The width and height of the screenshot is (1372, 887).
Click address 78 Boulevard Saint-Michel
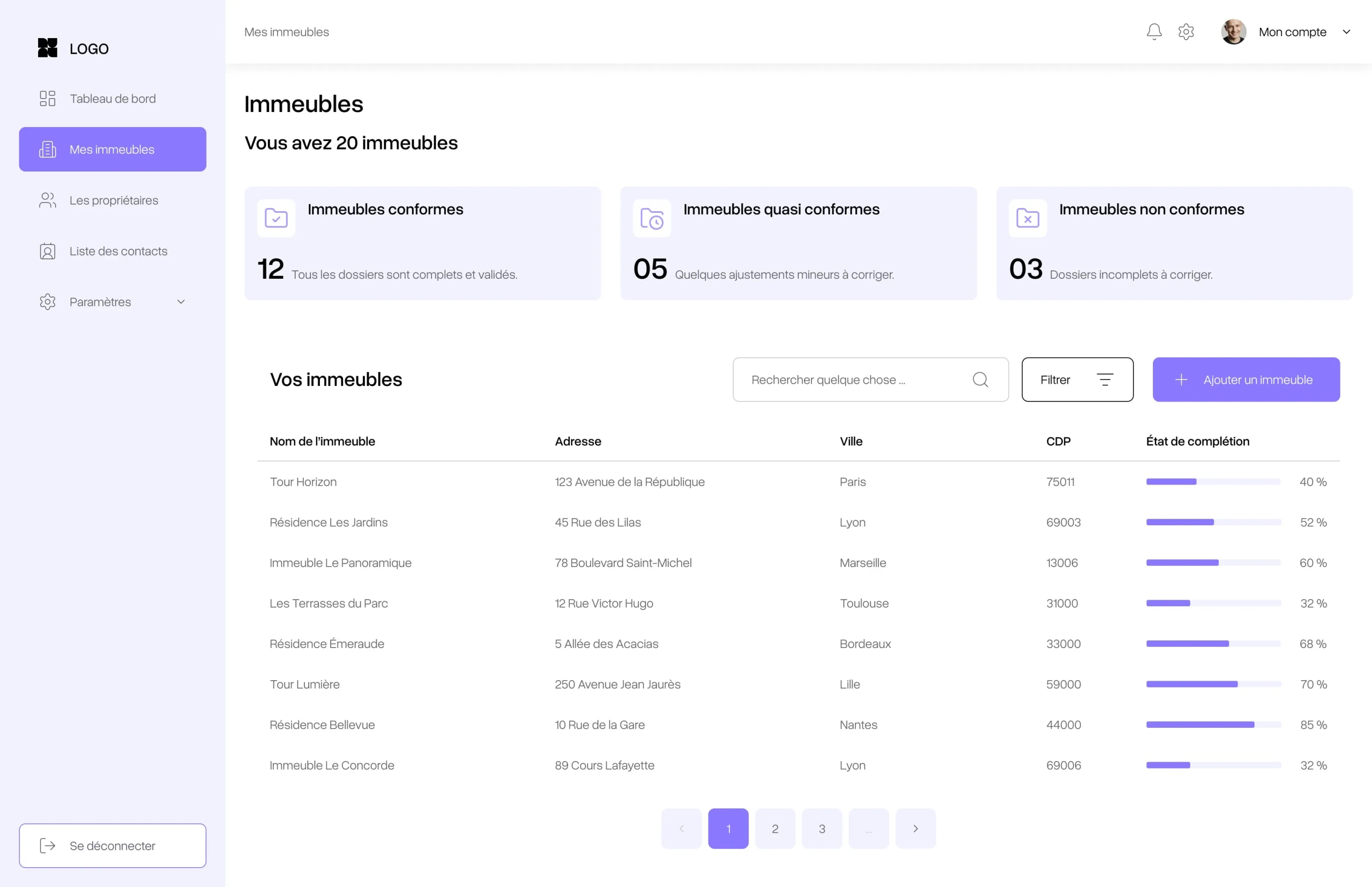[x=623, y=563]
